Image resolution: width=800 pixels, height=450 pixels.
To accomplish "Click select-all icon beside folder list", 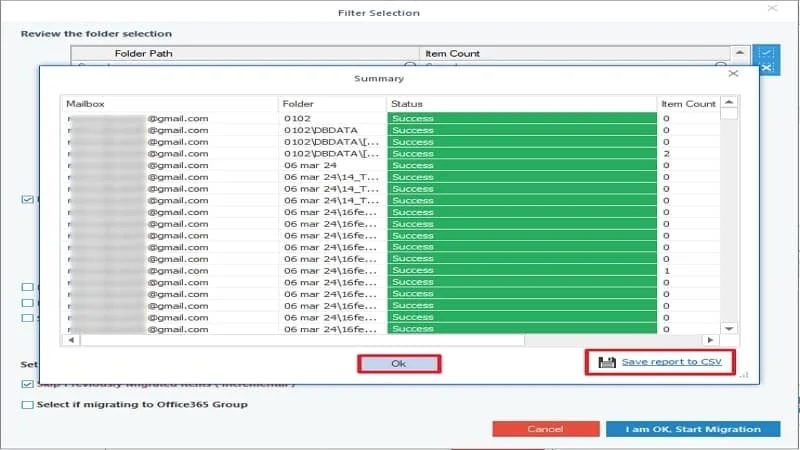I will point(766,54).
